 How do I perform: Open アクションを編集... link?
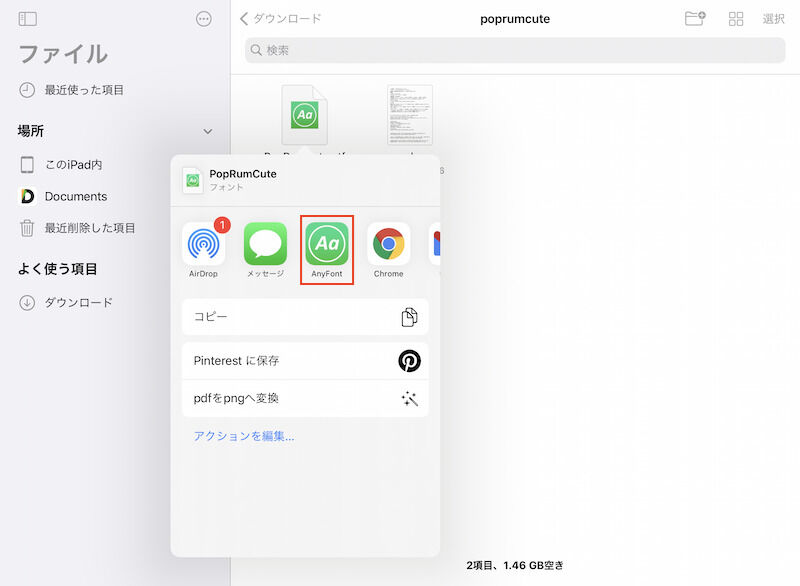click(244, 436)
